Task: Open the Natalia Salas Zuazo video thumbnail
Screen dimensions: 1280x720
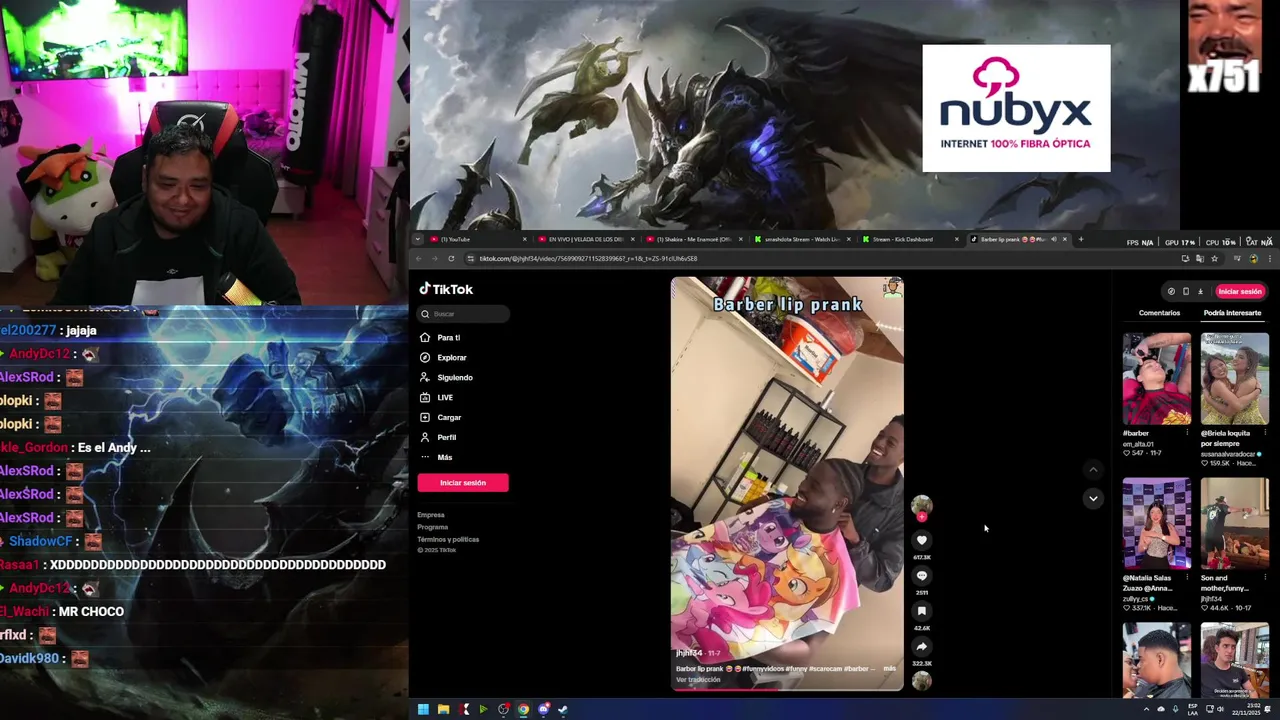Action: click(1156, 523)
